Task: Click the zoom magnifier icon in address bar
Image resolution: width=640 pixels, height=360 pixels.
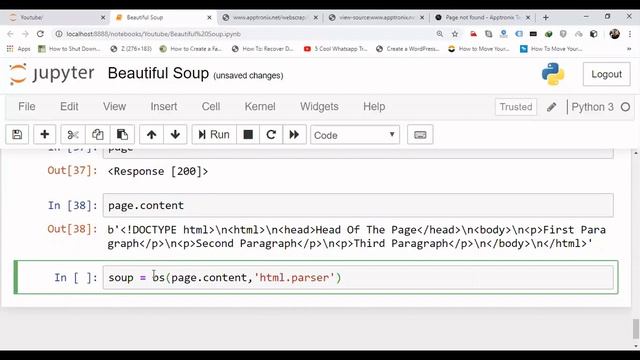Action: [440, 34]
